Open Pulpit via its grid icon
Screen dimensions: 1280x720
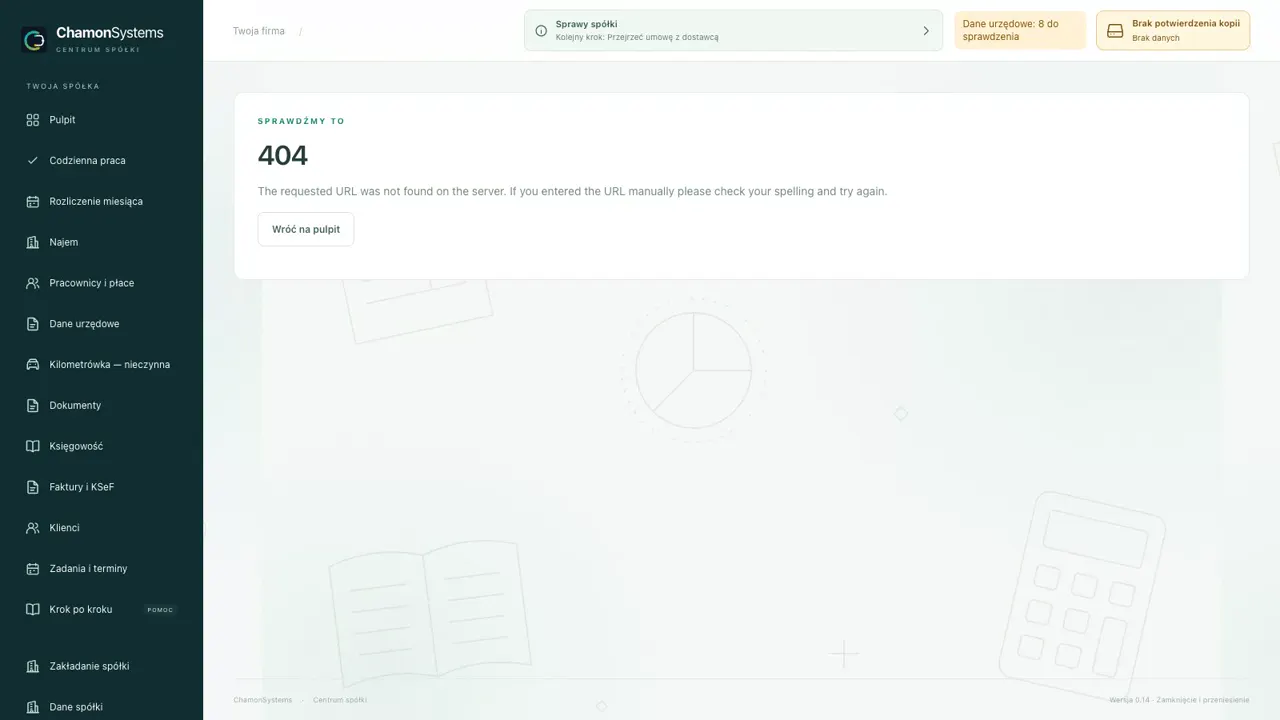32,120
